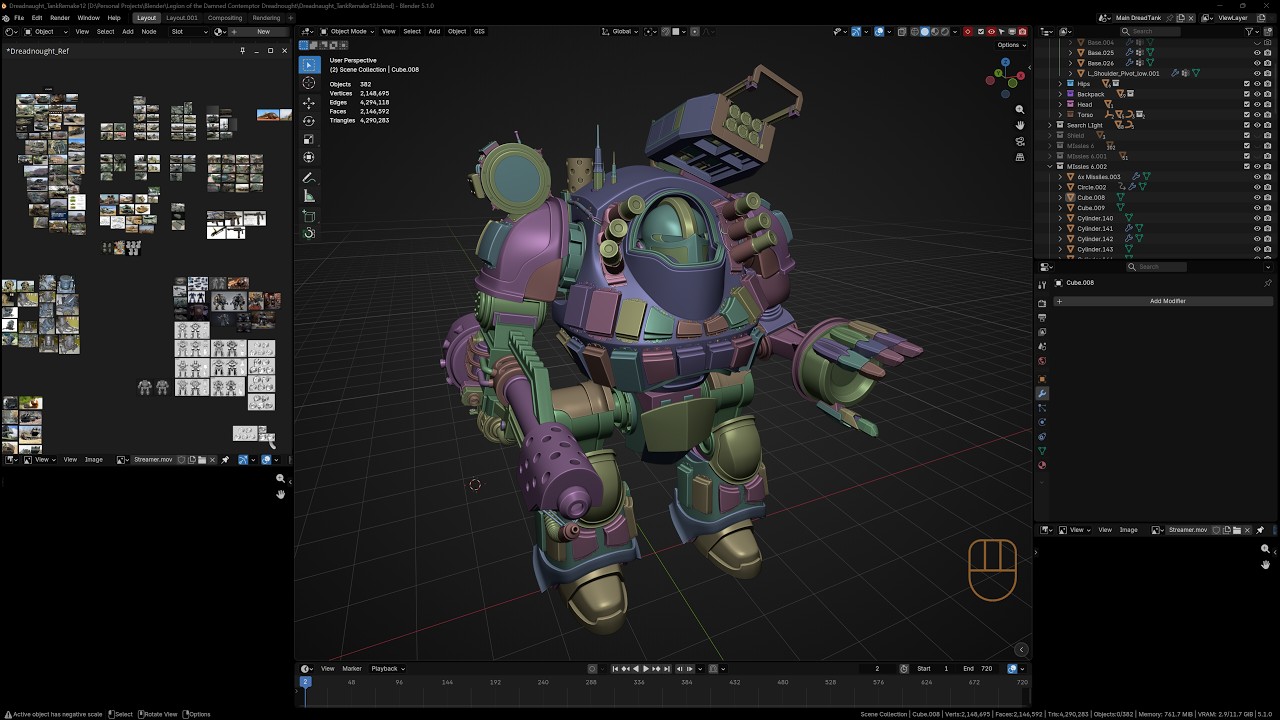This screenshot has height=720, width=1280.
Task: Toggle eye icon for Circle.002
Action: coord(1257,187)
